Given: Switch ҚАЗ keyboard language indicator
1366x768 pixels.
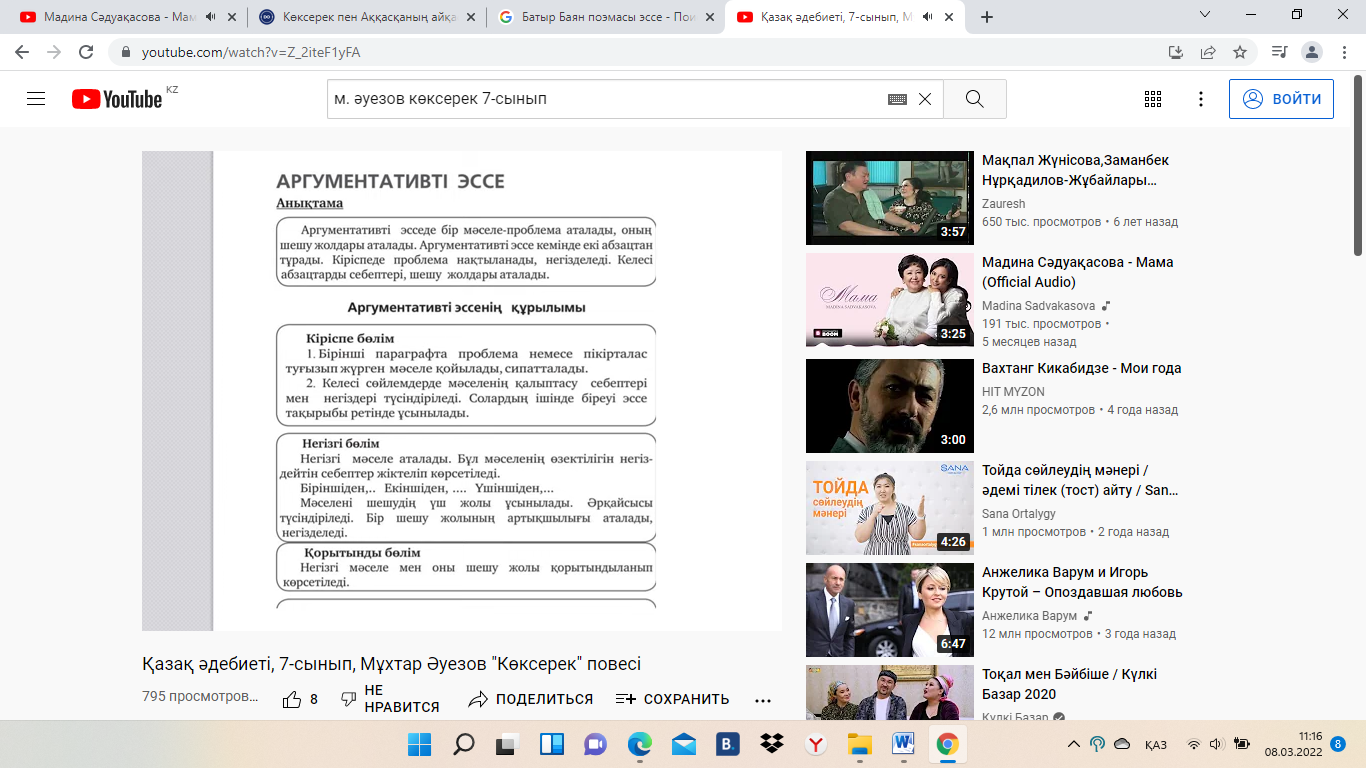Looking at the screenshot, I should click(x=1157, y=745).
